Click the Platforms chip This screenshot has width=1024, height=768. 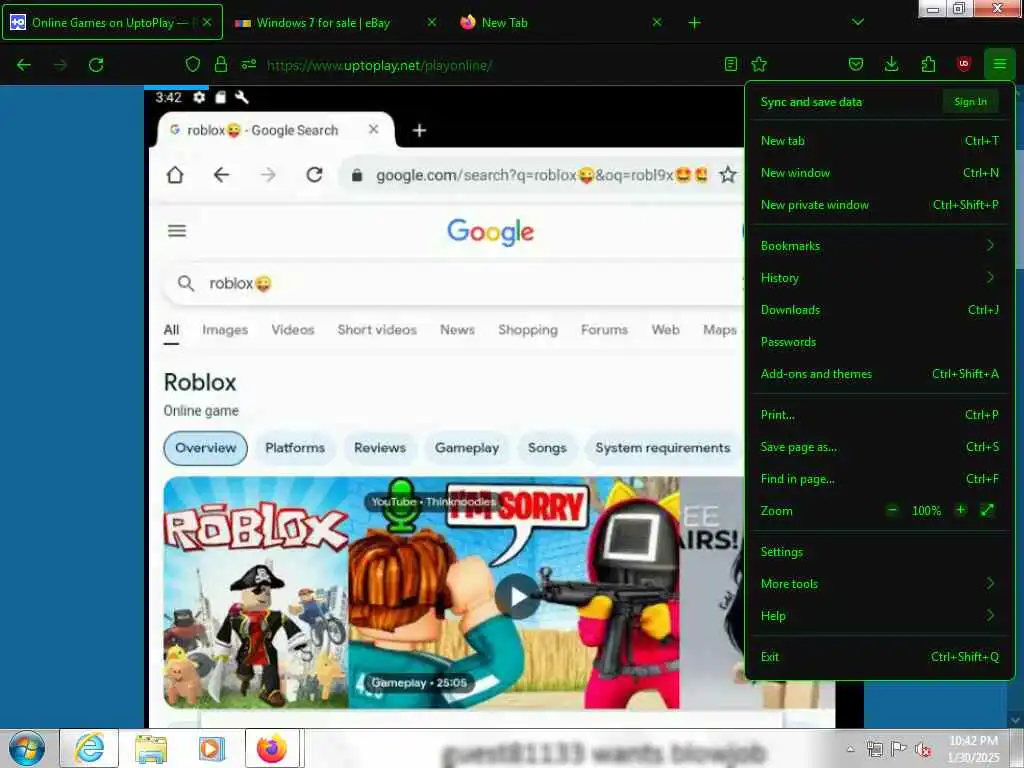295,448
